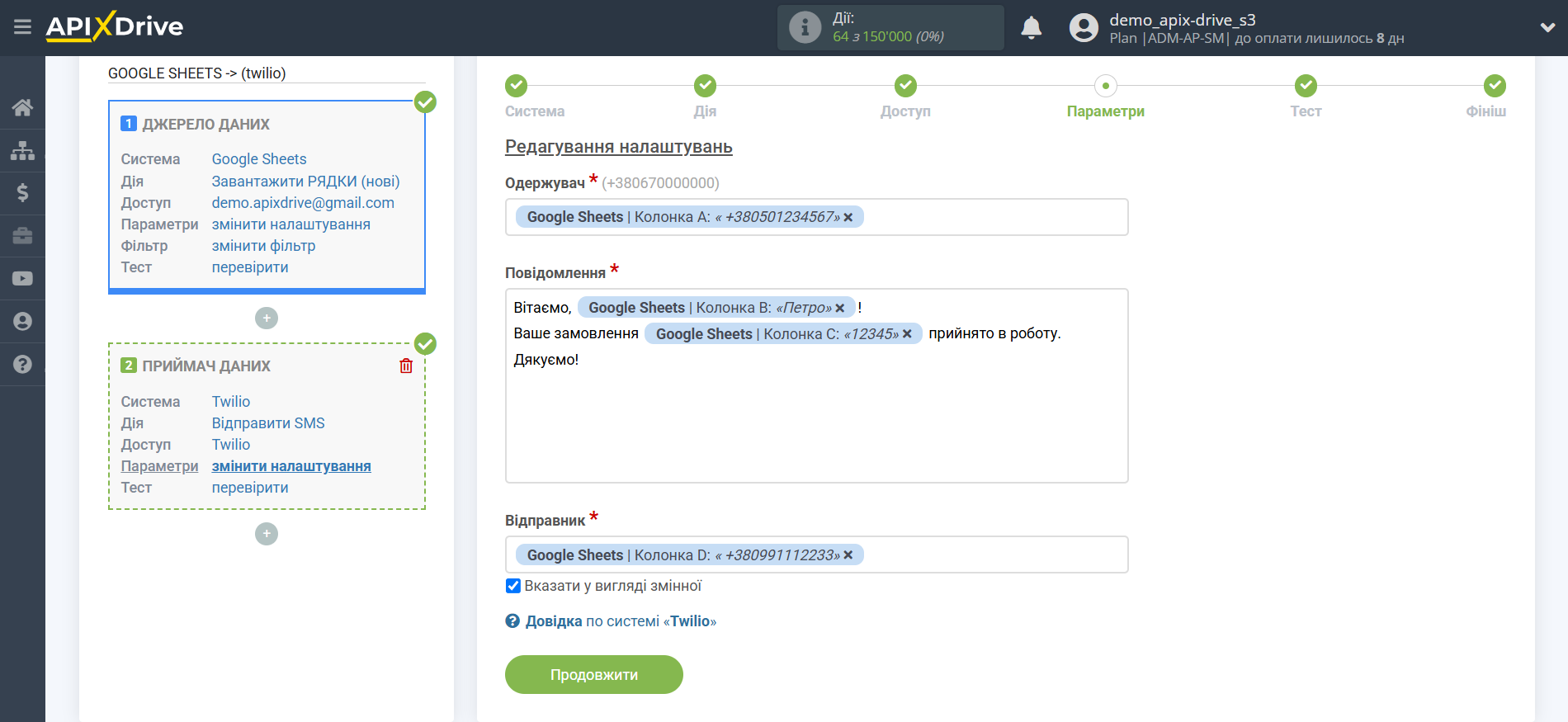Open the briefcase icon in sidebar
Screen dimensions: 1568x722
22,236
